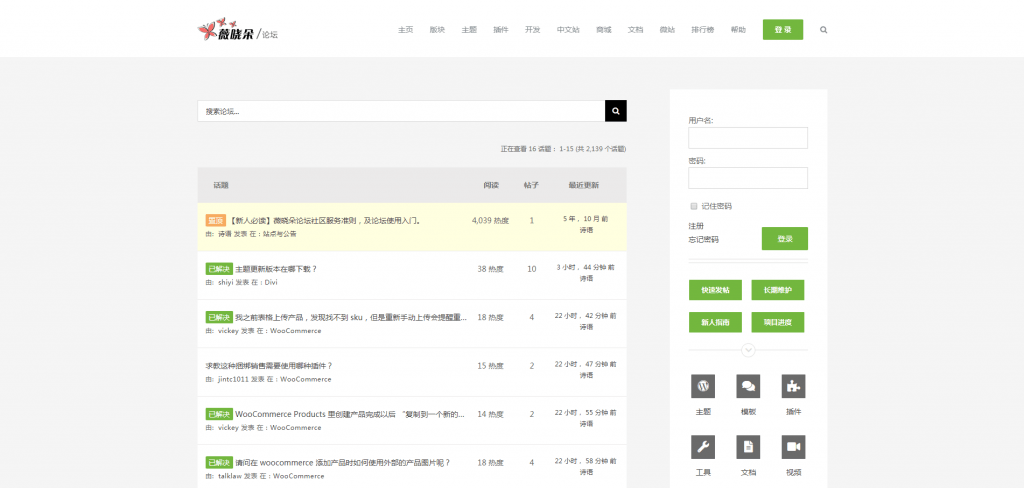Image resolution: width=1024 pixels, height=488 pixels.
Task: Click the 新人指南 button
Action: click(715, 322)
